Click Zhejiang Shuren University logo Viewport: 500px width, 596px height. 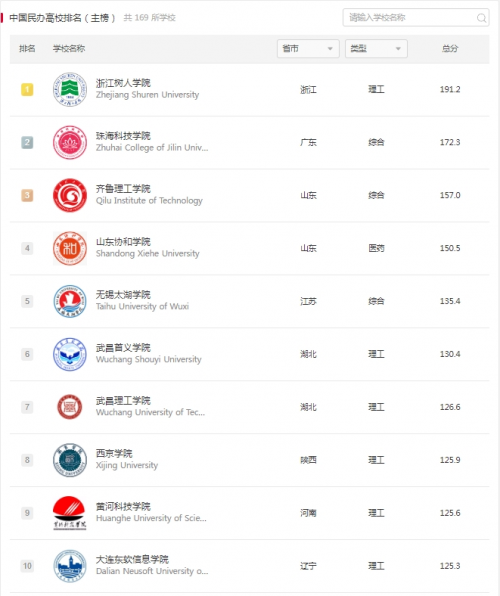(70, 89)
